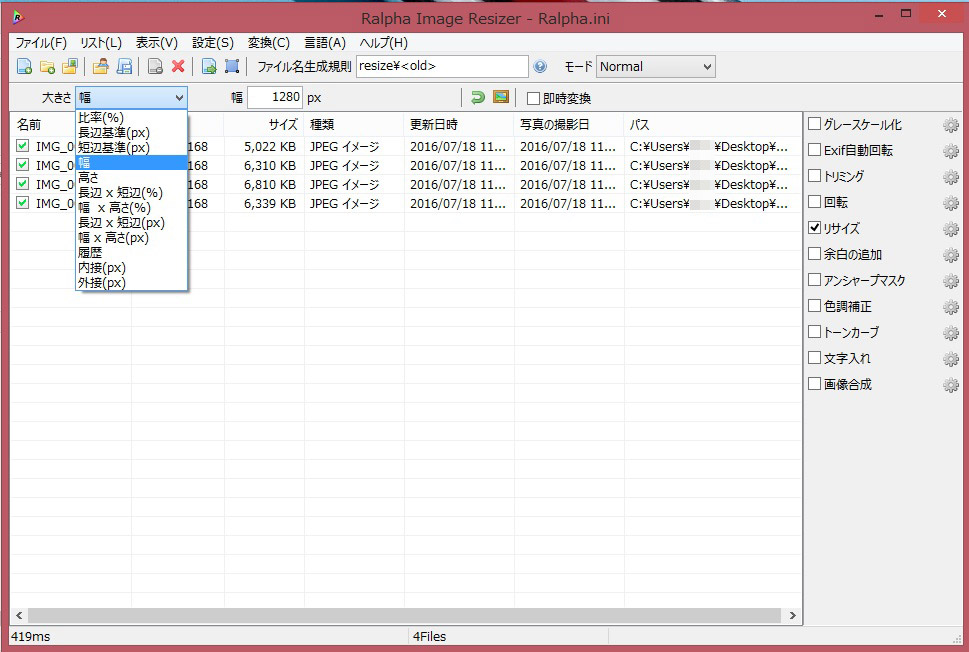Click the サイズ column header

[x=282, y=125]
